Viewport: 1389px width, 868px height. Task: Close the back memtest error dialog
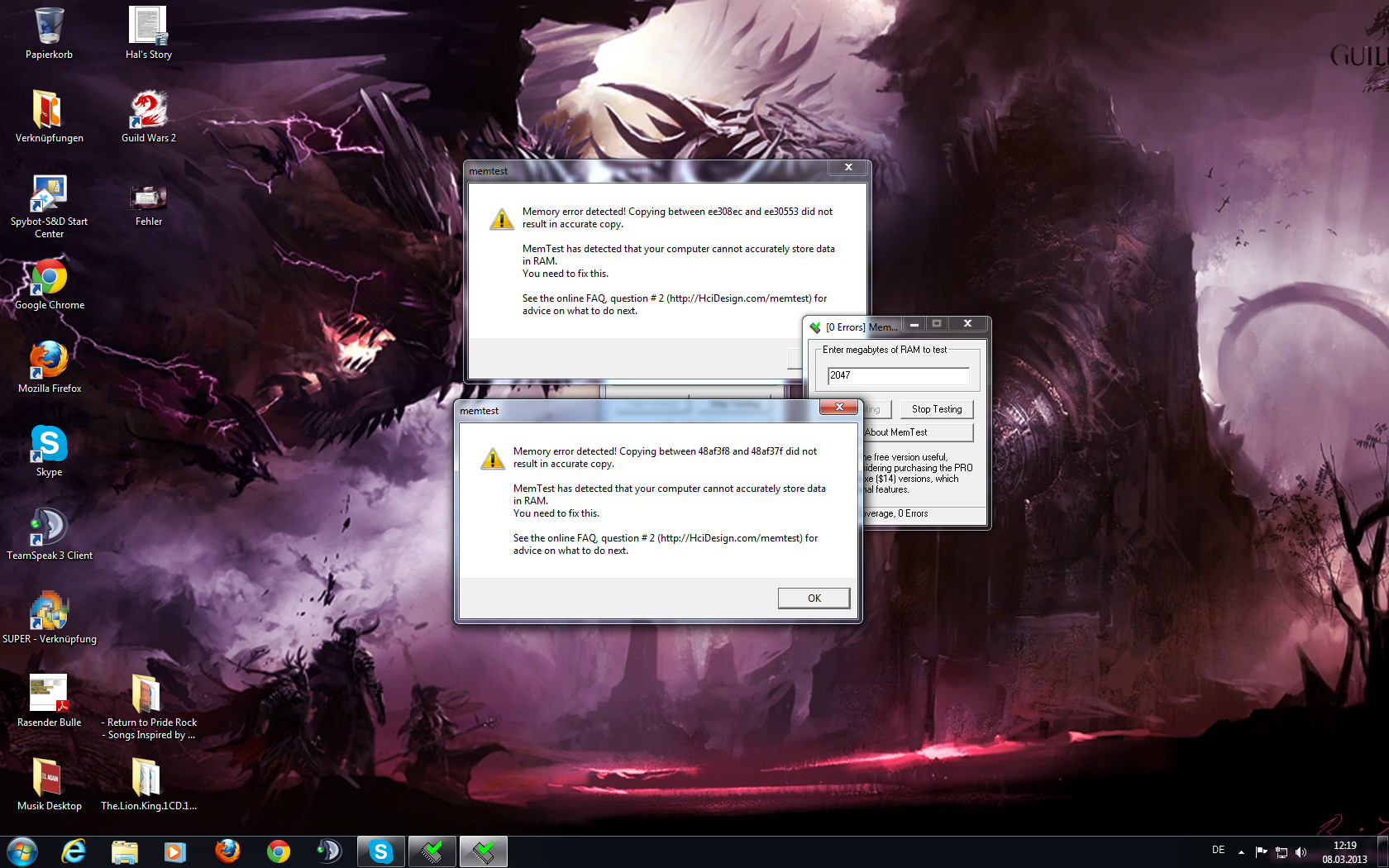click(x=847, y=167)
